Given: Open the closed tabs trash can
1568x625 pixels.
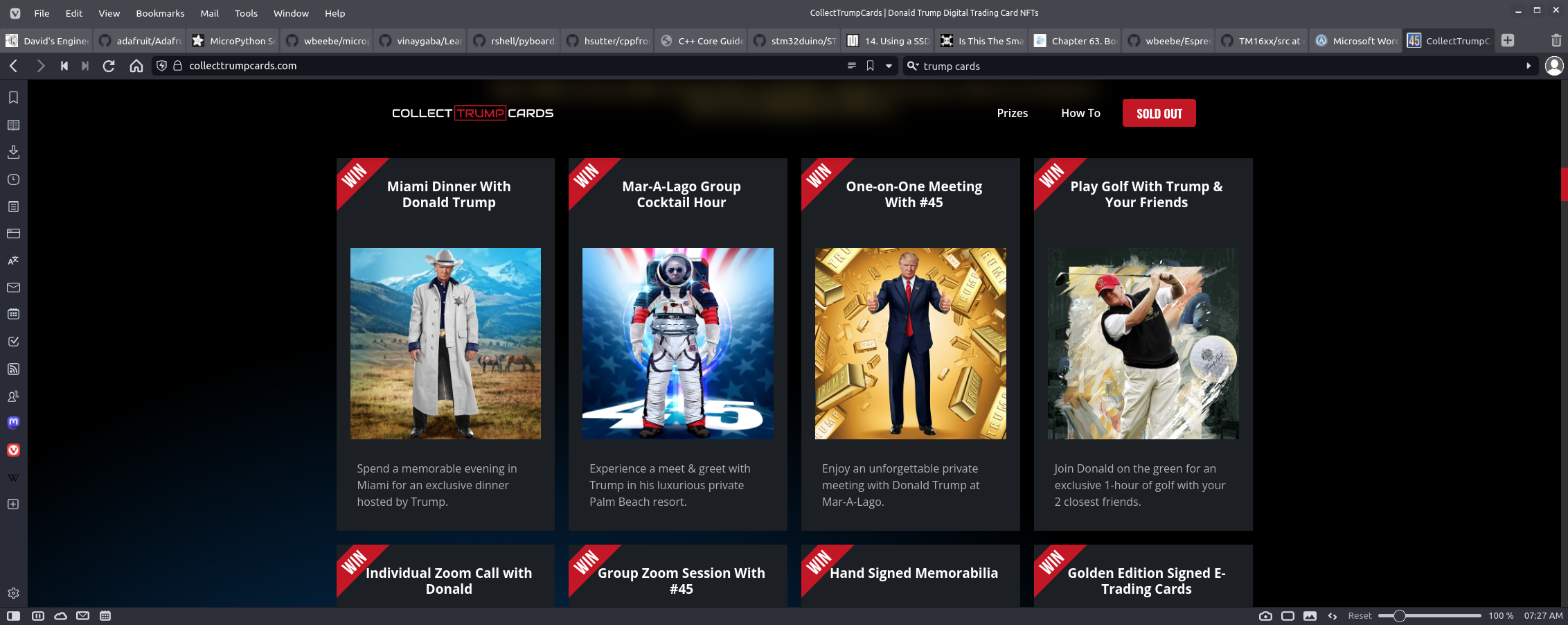Looking at the screenshot, I should click(1556, 40).
